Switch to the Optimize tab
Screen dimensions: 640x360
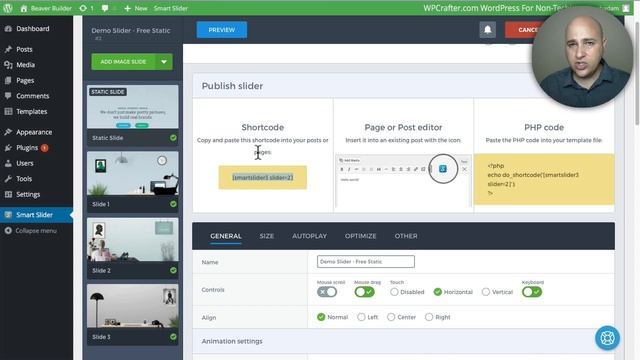(360, 236)
